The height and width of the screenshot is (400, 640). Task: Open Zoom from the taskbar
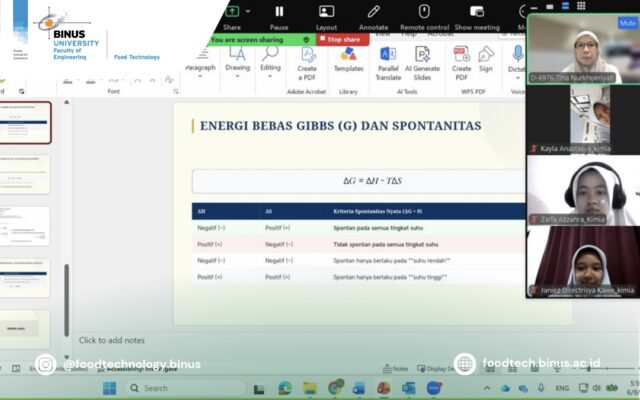click(434, 388)
